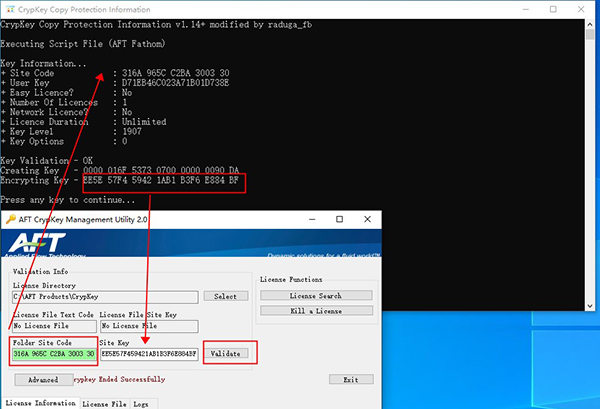Click Kill a License button
Screen dimensions: 600x409
click(316, 311)
